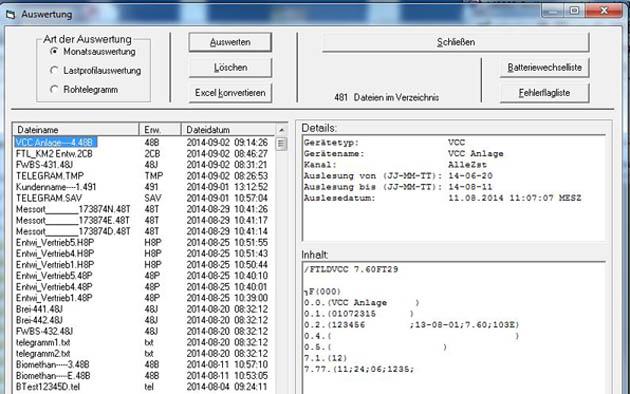630x394 pixels.
Task: Select file Brei-441.48J
Action: pos(39,309)
